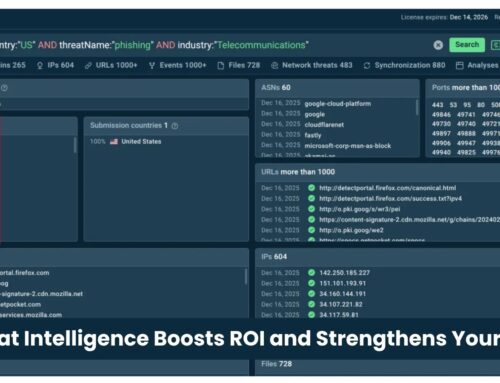
Task: Select the services.mozilla.com domain entry
Action: point(31,315)
